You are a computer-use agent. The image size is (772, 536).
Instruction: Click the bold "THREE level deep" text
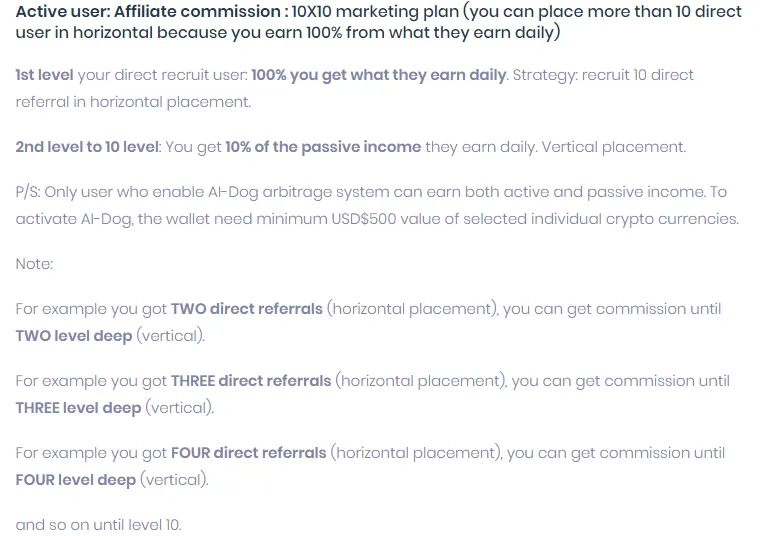[78, 408]
